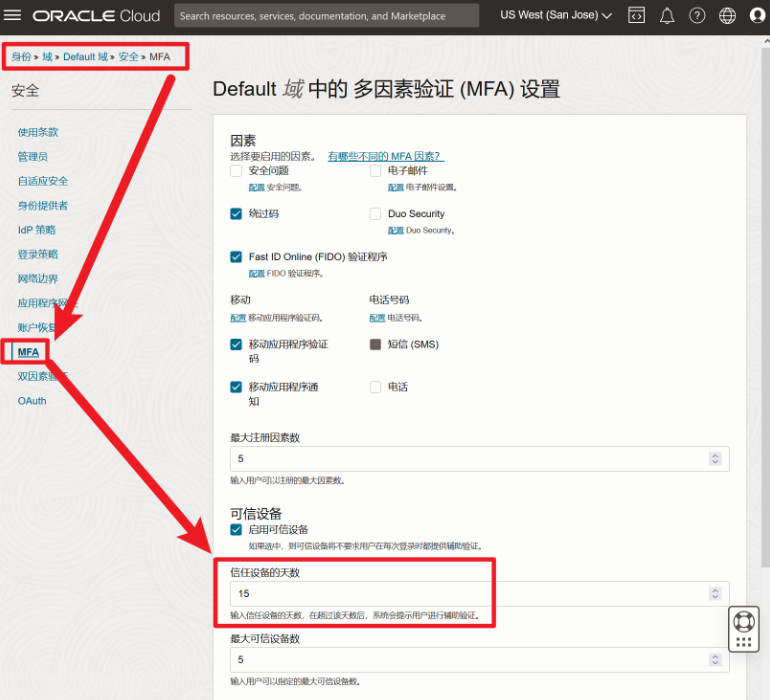Viewport: 770px width, 700px height.
Task: Open the help question mark icon
Action: [698, 16]
